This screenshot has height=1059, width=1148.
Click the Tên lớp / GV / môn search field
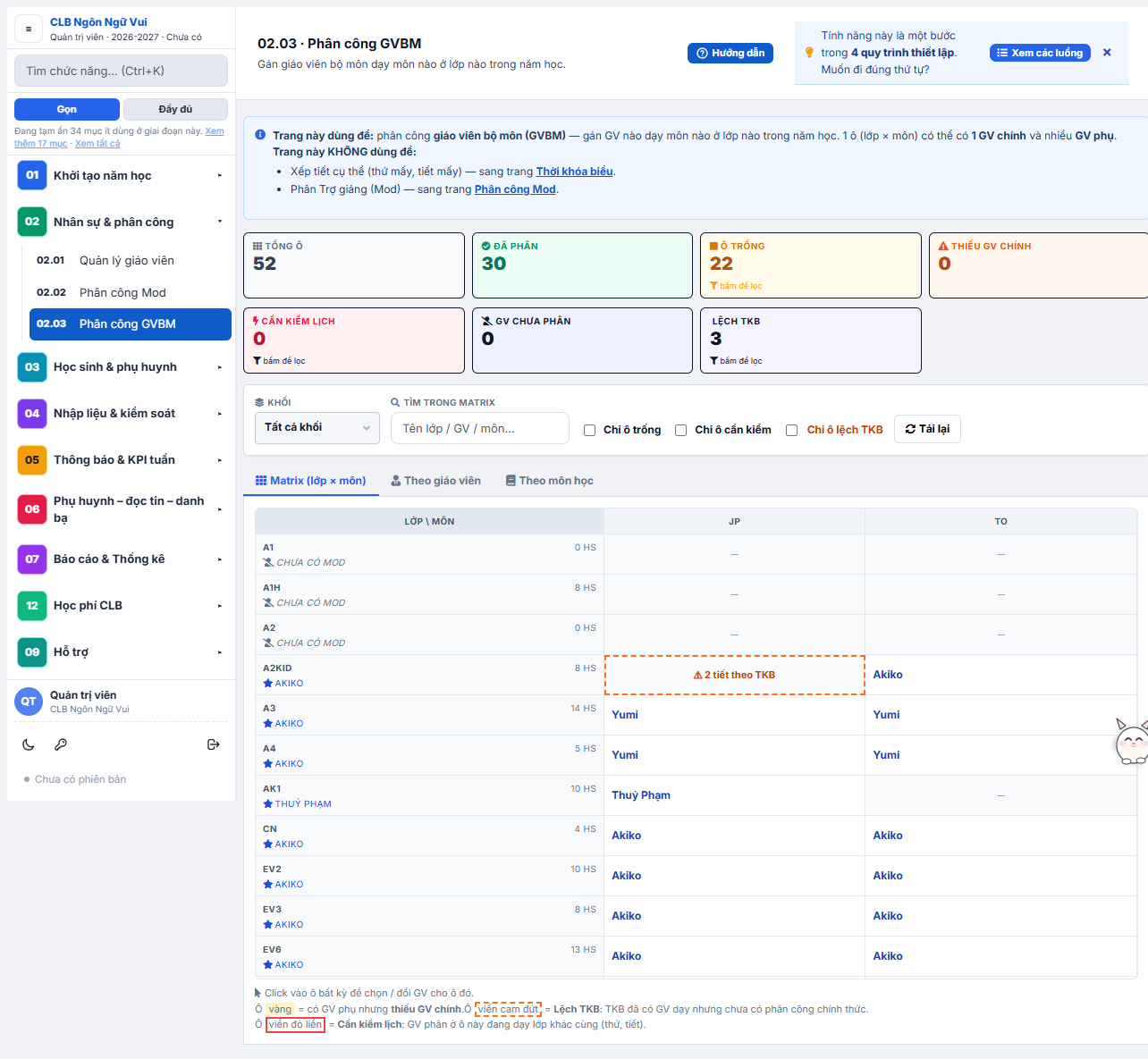tap(480, 428)
